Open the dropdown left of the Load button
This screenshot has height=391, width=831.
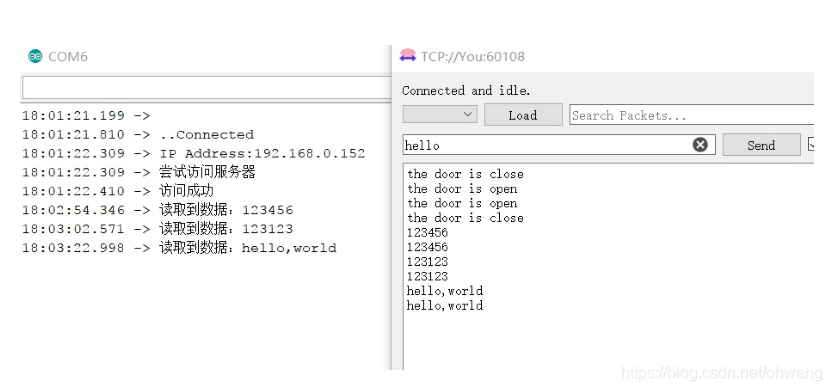pos(440,114)
